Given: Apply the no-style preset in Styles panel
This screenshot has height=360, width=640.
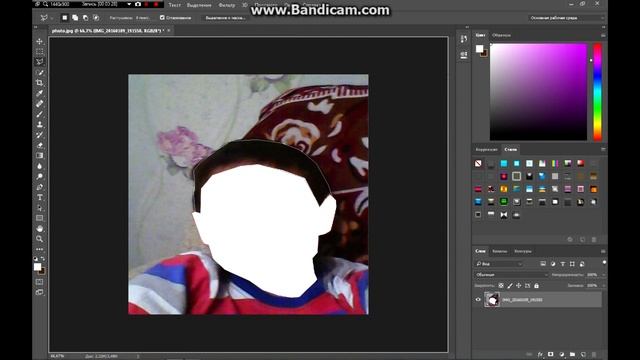Looking at the screenshot, I should (478, 164).
